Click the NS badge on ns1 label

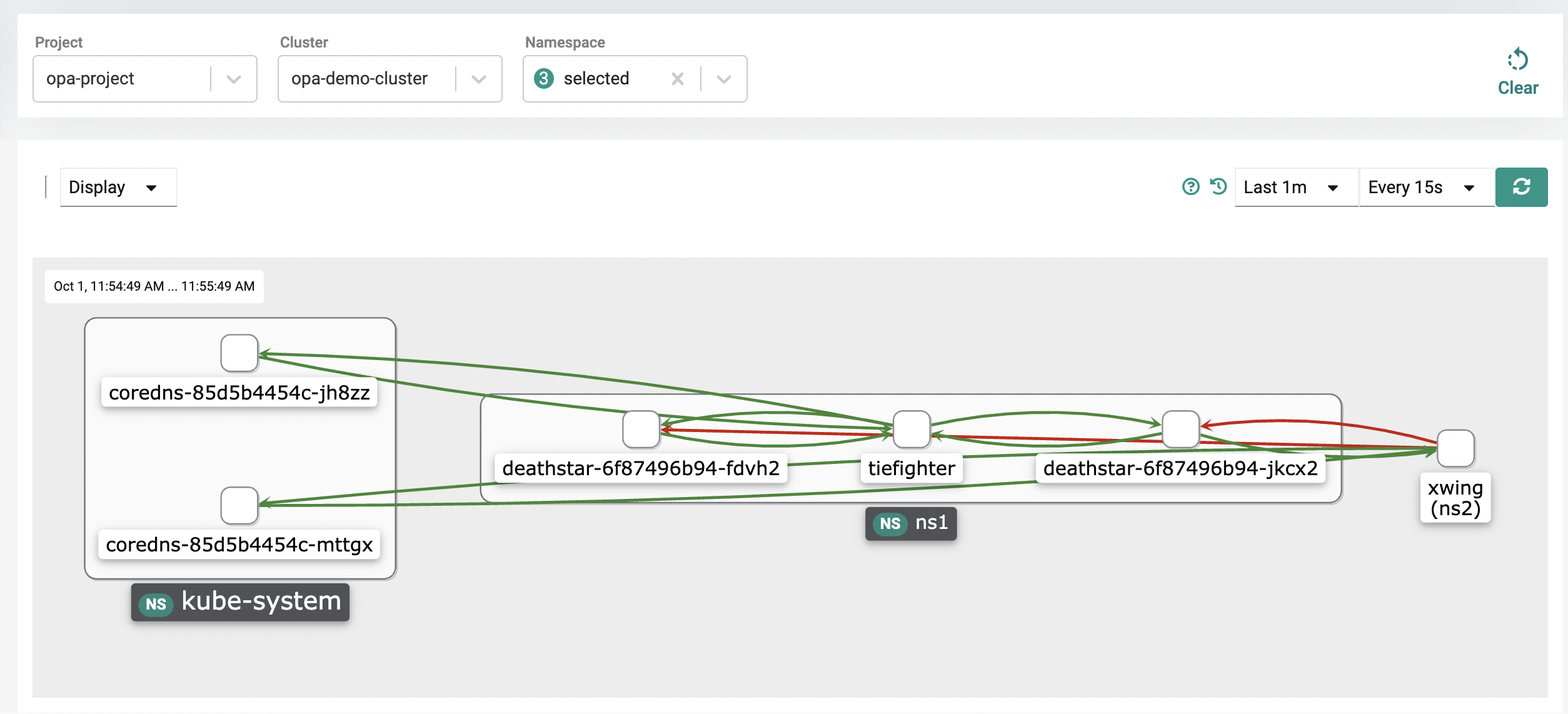click(x=890, y=523)
